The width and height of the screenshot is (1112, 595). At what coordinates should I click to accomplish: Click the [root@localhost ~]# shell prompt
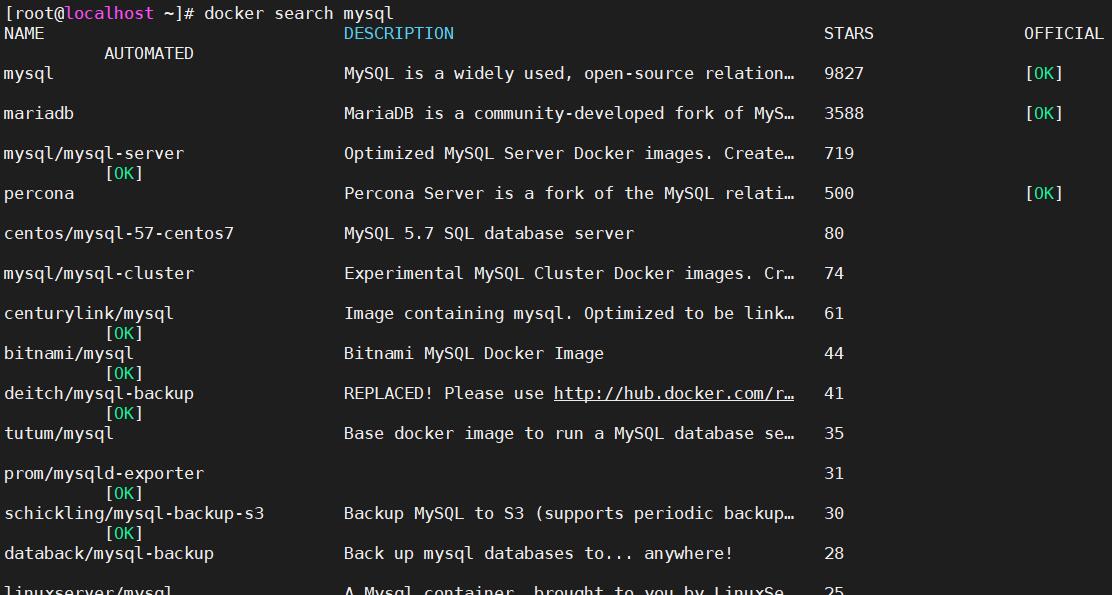click(x=99, y=13)
